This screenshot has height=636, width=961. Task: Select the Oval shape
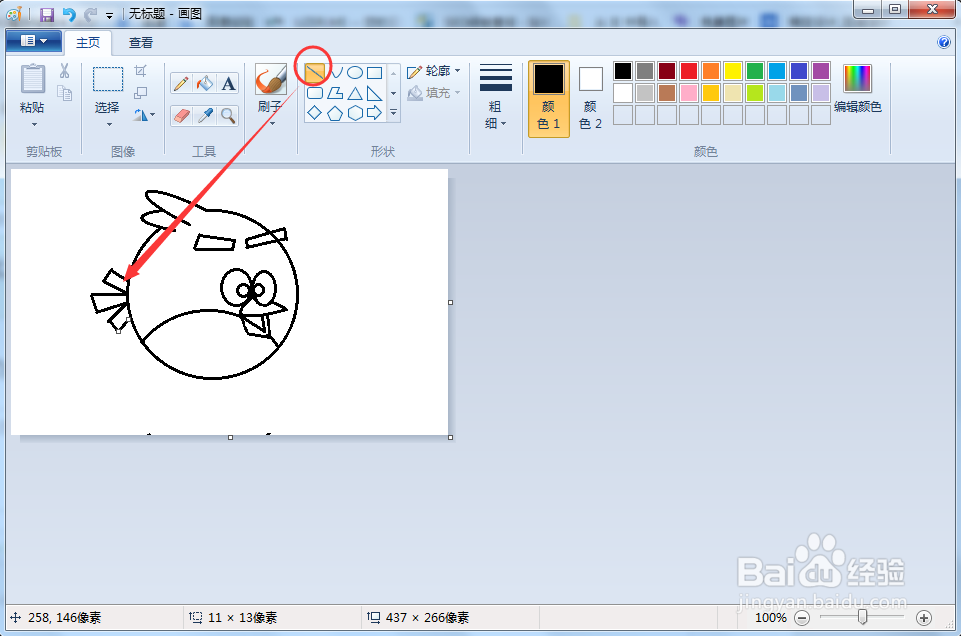click(355, 73)
